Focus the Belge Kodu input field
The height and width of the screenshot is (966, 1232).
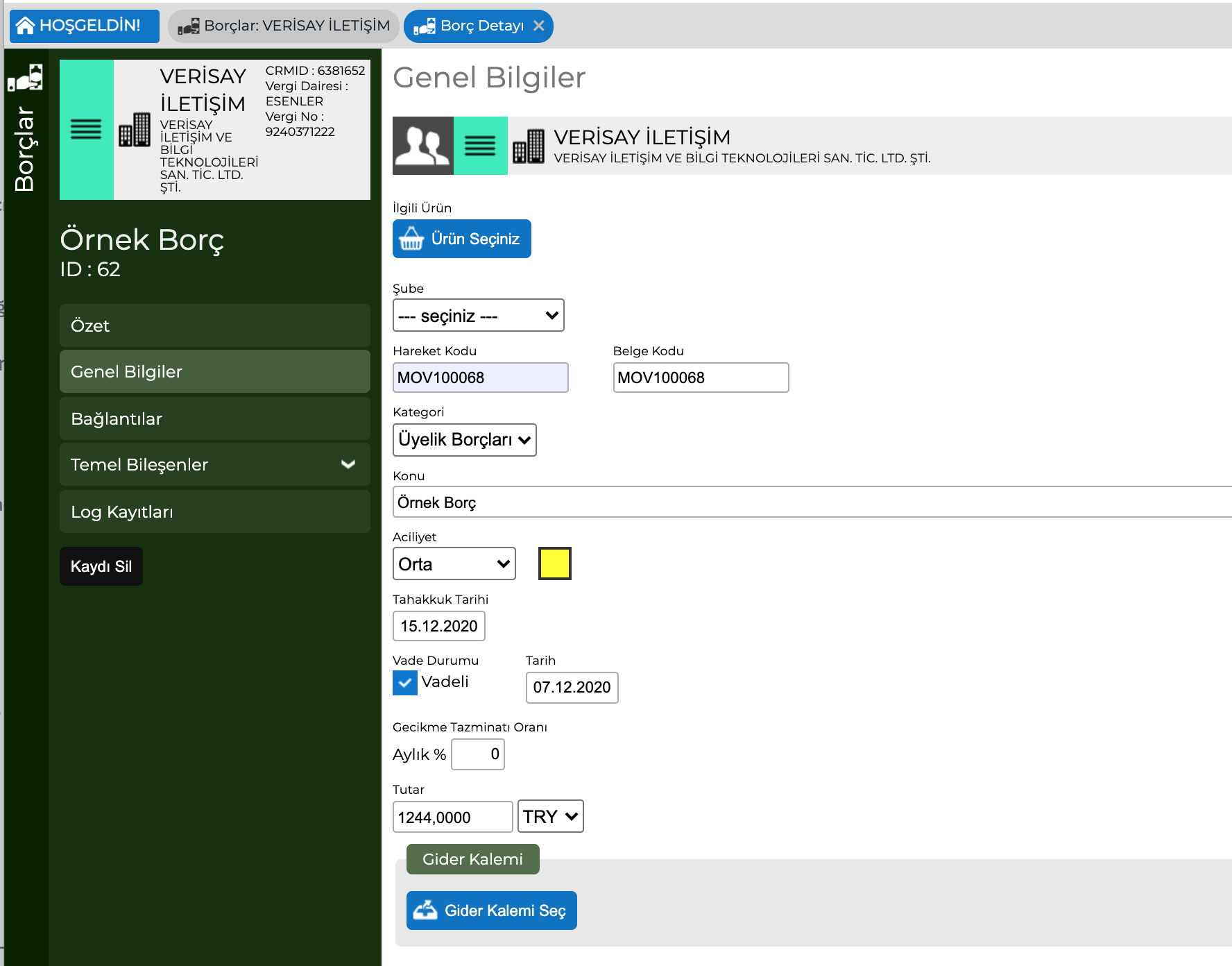(701, 378)
